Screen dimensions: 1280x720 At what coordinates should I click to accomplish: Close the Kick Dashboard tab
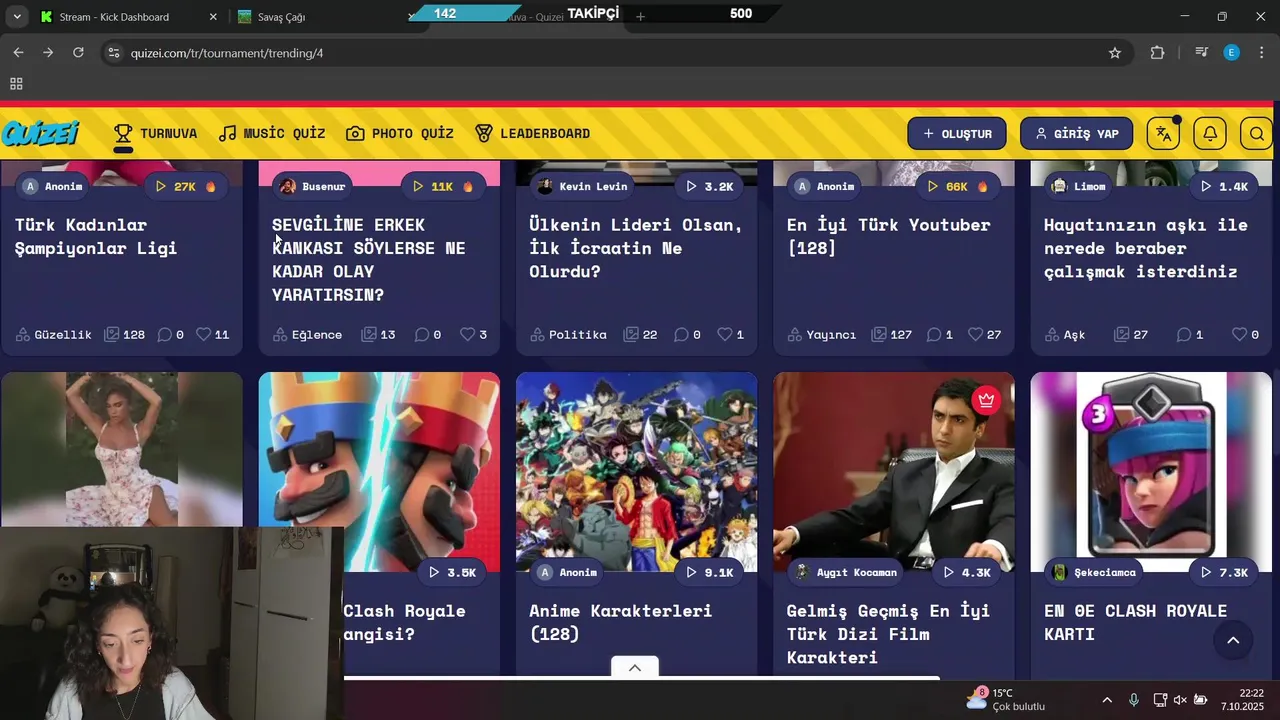click(x=212, y=17)
